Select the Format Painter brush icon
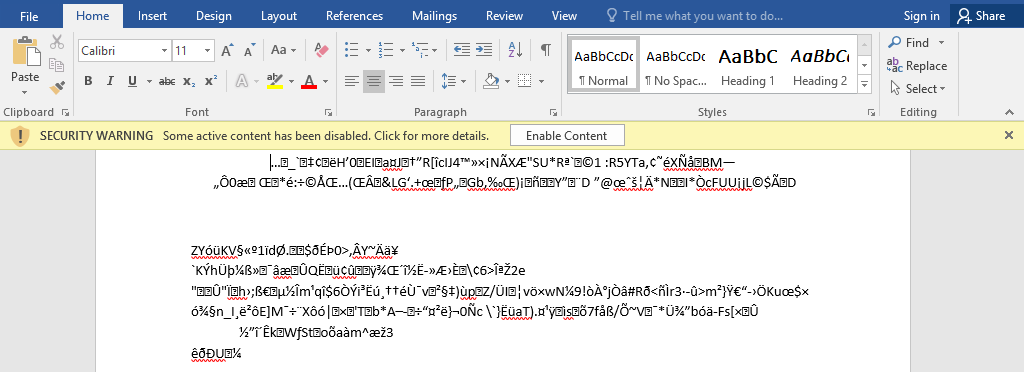The image size is (1024, 372). pyautogui.click(x=57, y=86)
